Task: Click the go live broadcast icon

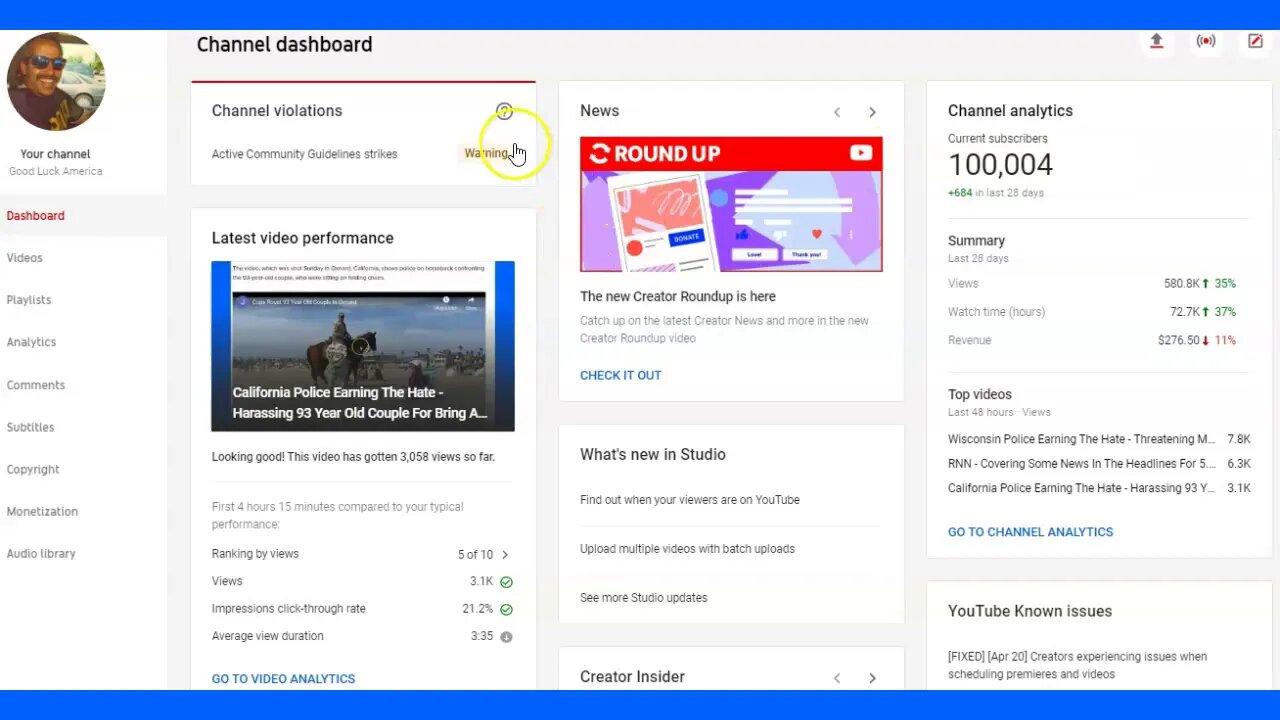Action: click(1206, 41)
